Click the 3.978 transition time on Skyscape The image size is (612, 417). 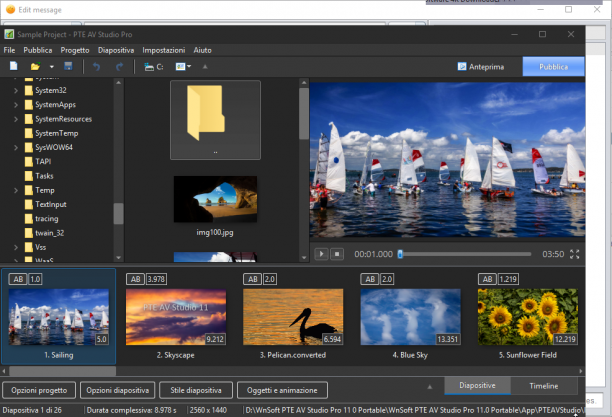(156, 279)
